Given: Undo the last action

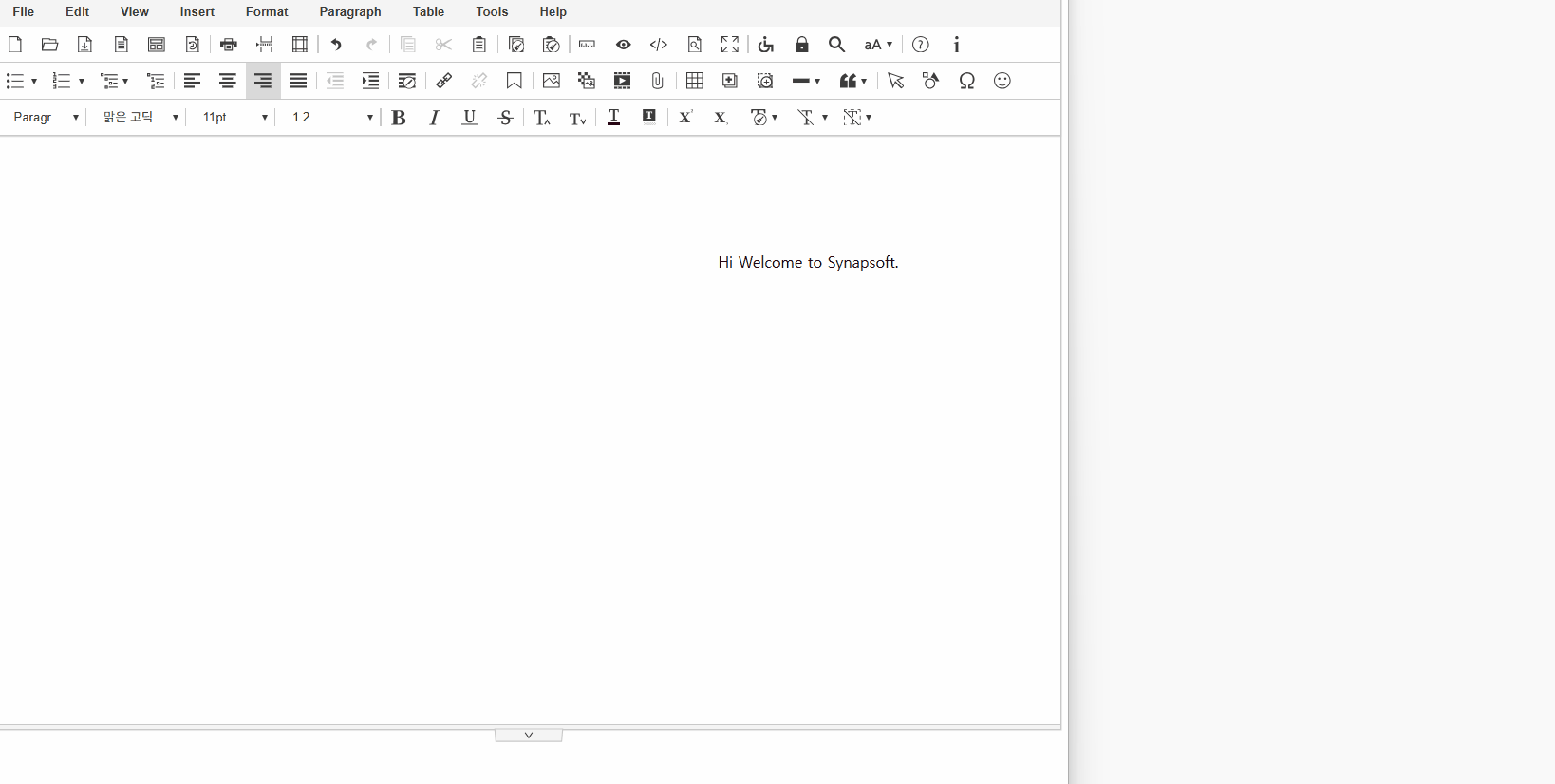Looking at the screenshot, I should click(x=336, y=45).
